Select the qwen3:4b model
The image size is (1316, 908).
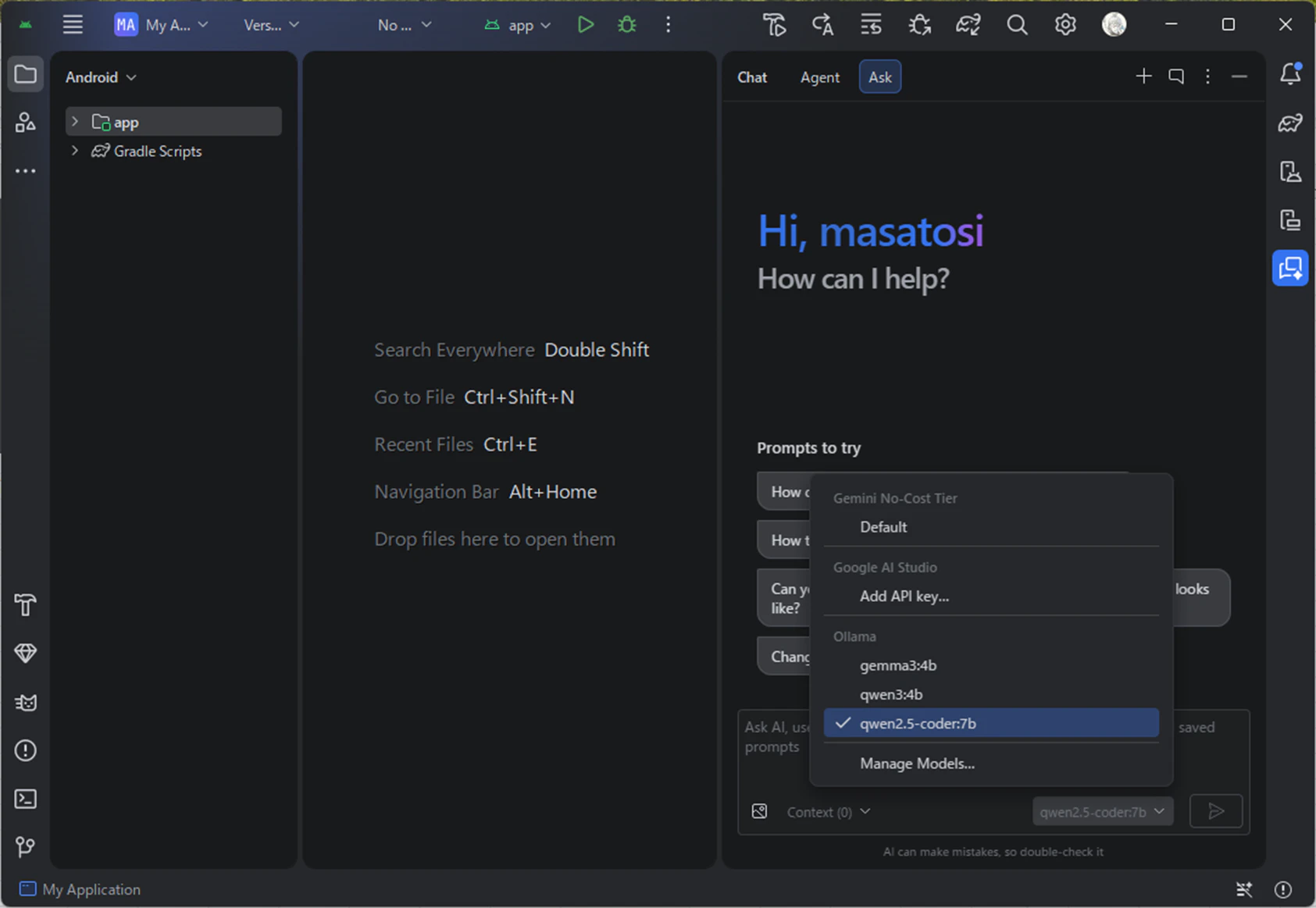pyautogui.click(x=991, y=694)
